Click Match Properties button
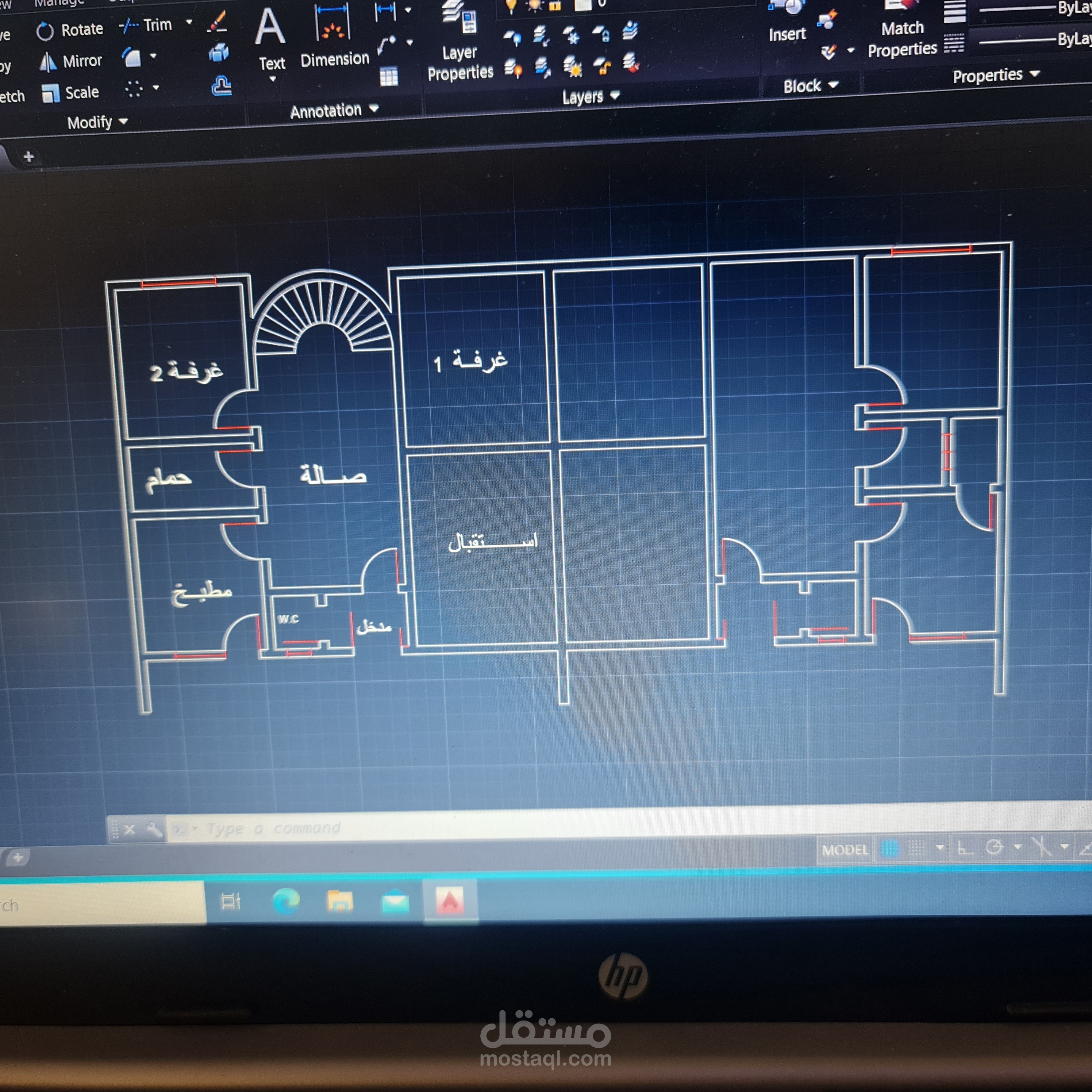 [902, 30]
